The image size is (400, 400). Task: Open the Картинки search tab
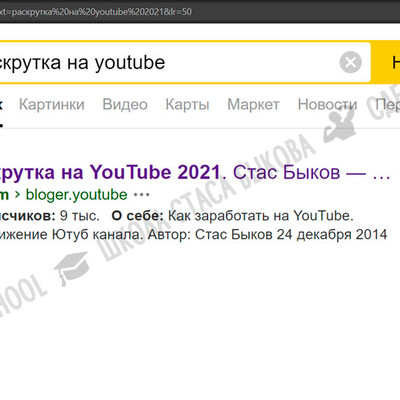tap(52, 104)
